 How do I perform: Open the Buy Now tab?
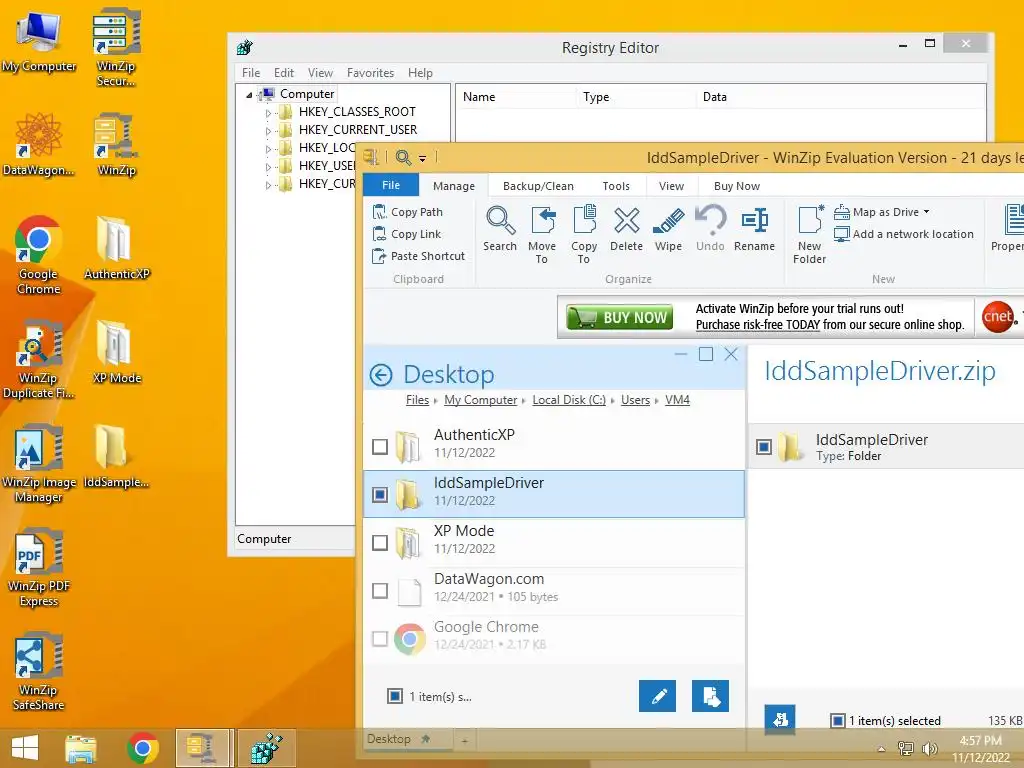(737, 186)
